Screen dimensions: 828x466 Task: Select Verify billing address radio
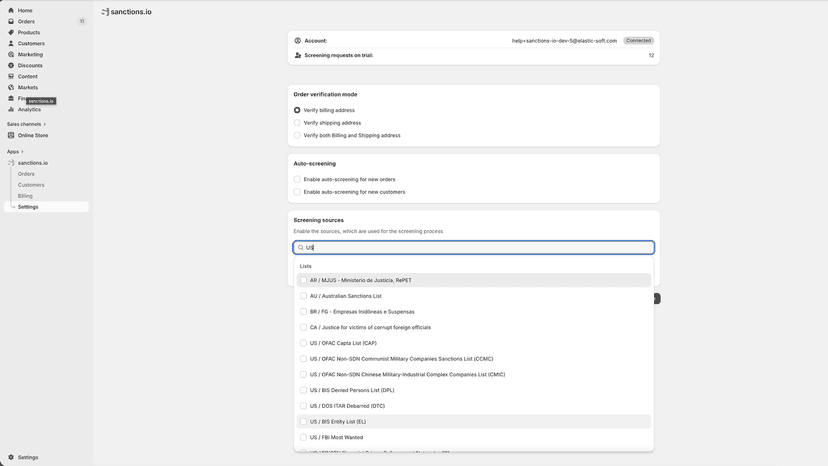(x=297, y=110)
